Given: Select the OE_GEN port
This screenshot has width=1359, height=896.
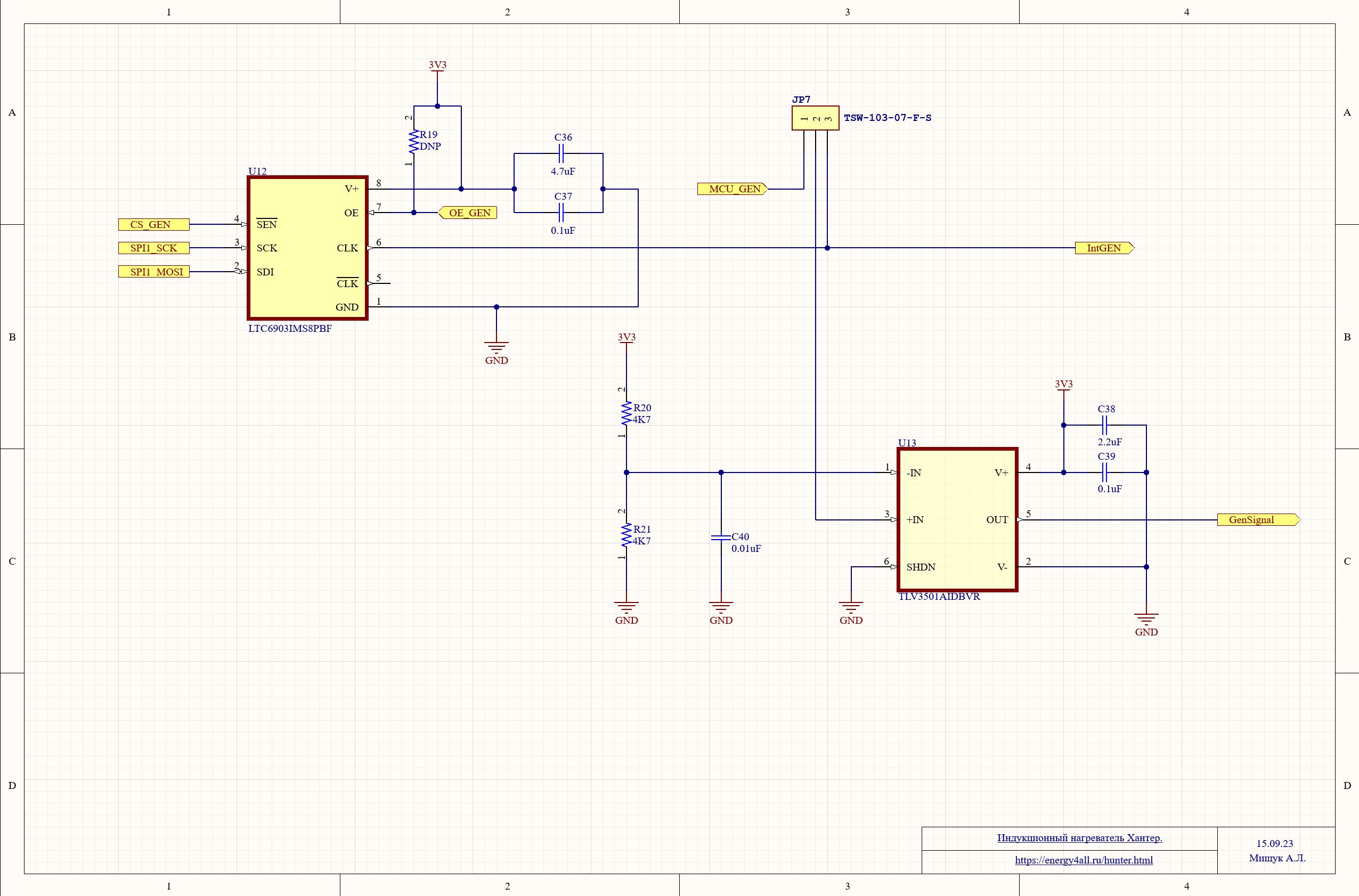Looking at the screenshot, I should (468, 213).
